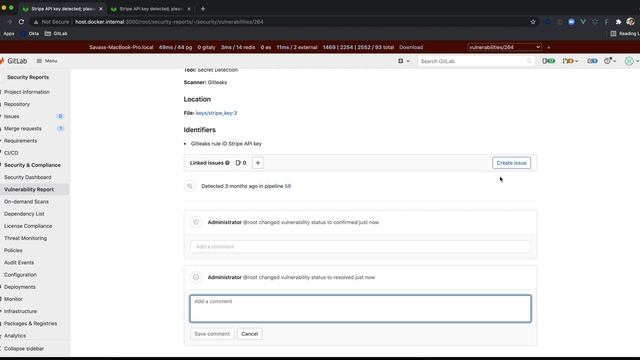Open Packages & Registries in sidebar
Image resolution: width=640 pixels, height=360 pixels.
tap(31, 323)
